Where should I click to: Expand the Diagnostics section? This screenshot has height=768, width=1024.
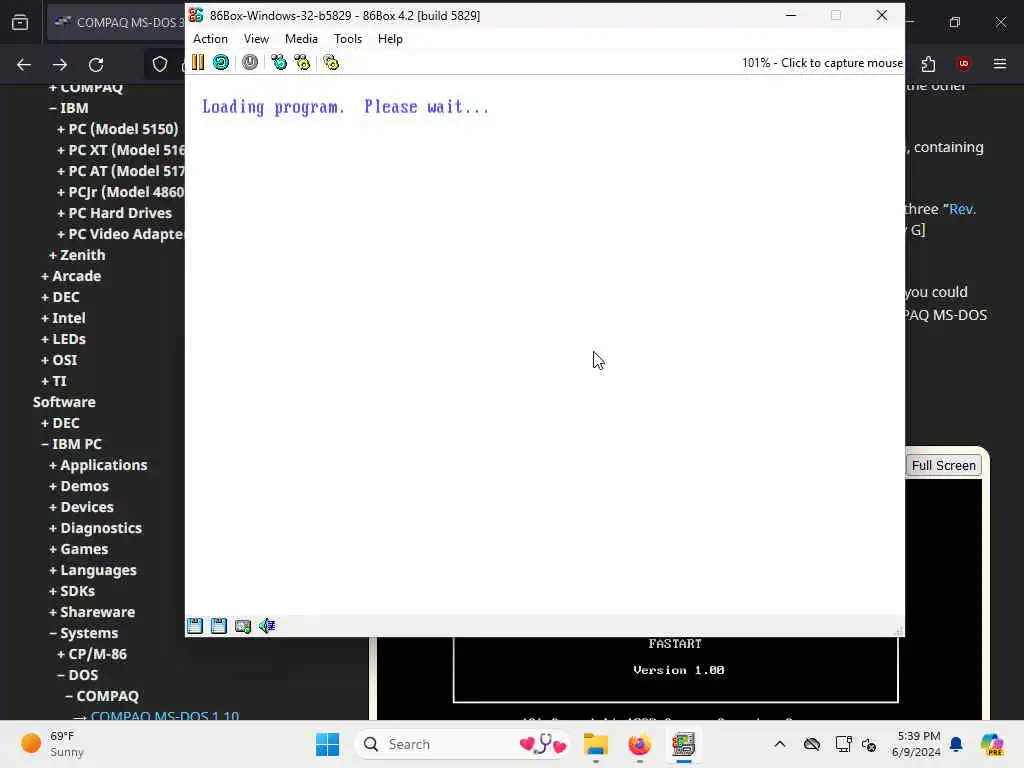(95, 528)
